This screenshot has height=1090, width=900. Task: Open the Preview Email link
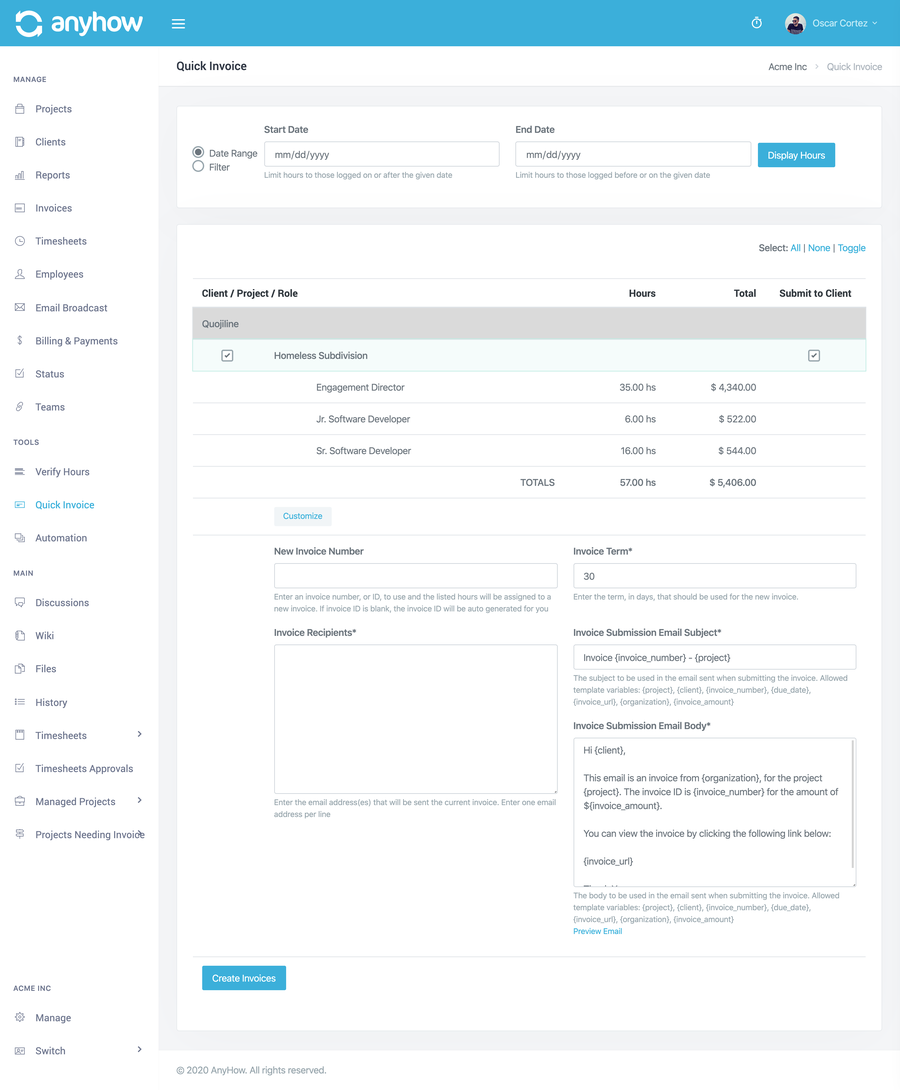598,932
